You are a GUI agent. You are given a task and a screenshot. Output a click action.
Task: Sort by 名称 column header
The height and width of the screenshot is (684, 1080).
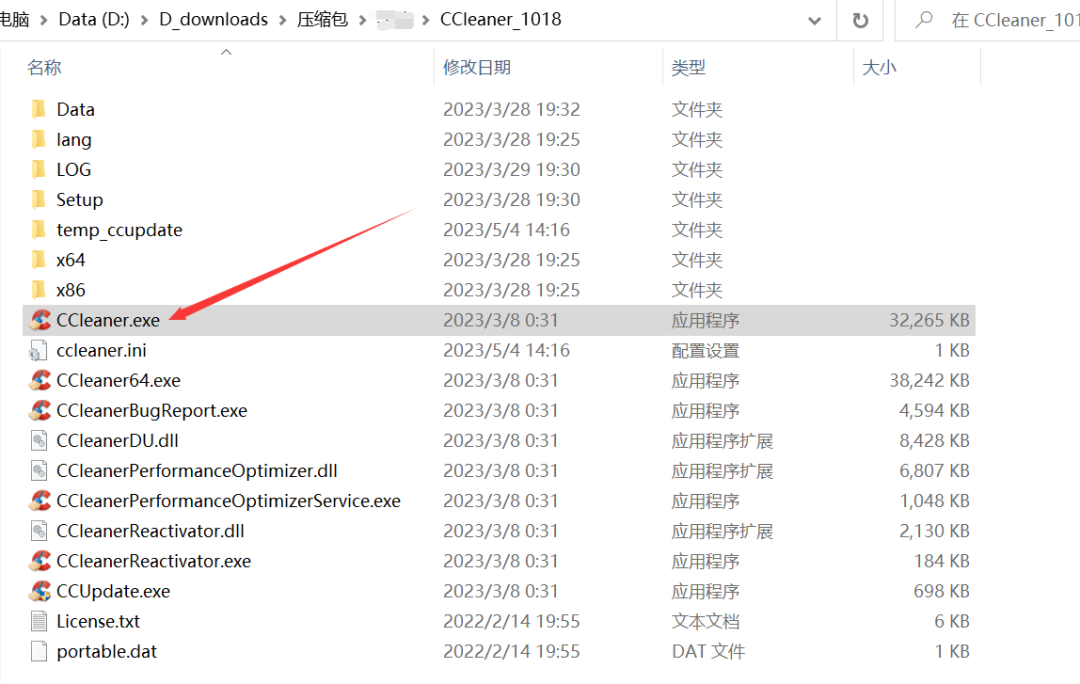pyautogui.click(x=44, y=68)
